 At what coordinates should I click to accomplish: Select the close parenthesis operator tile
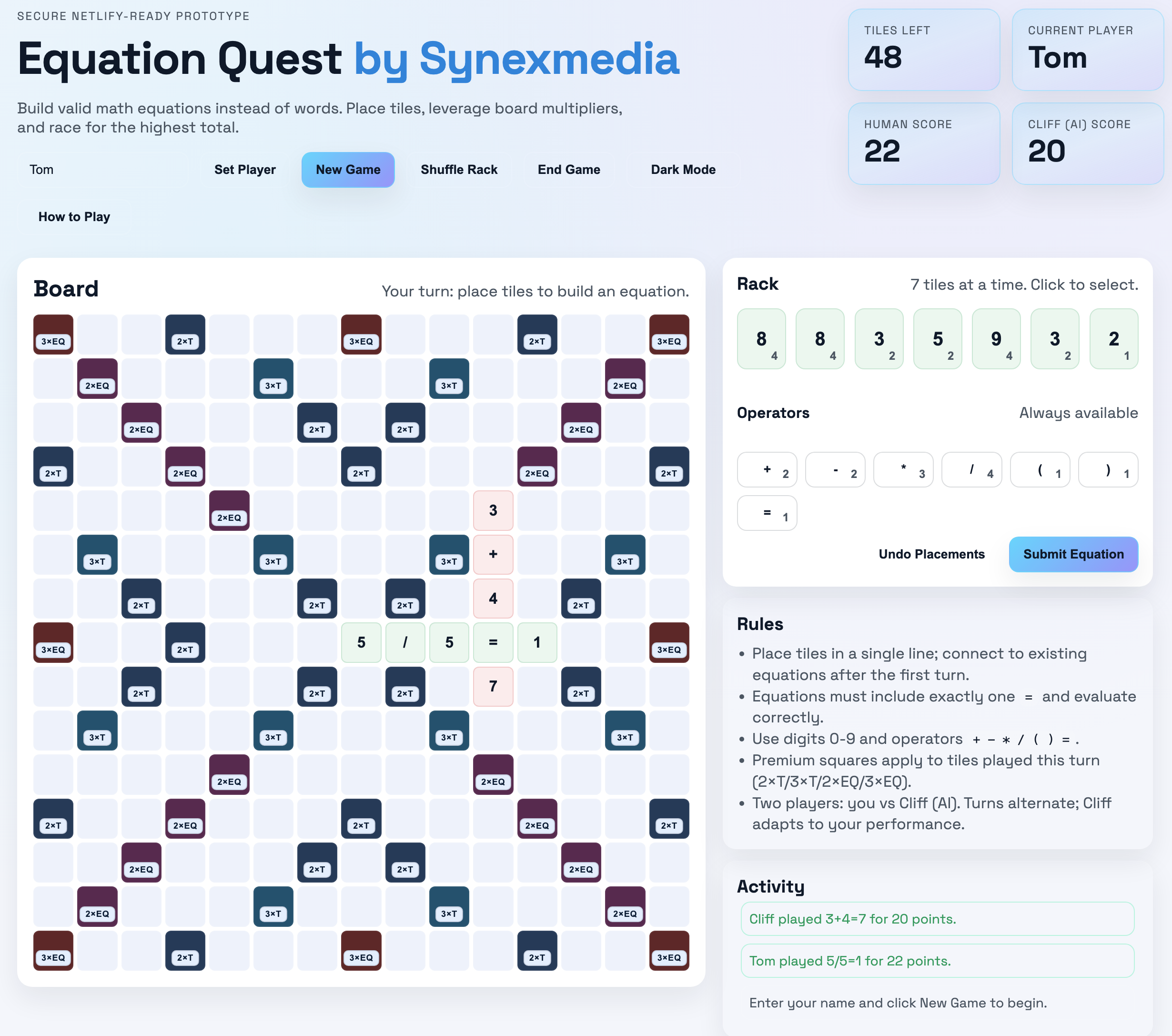tap(1108, 469)
